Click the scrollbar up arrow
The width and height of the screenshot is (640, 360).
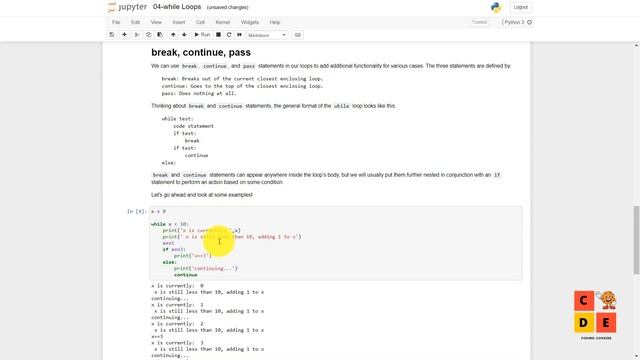[636, 45]
